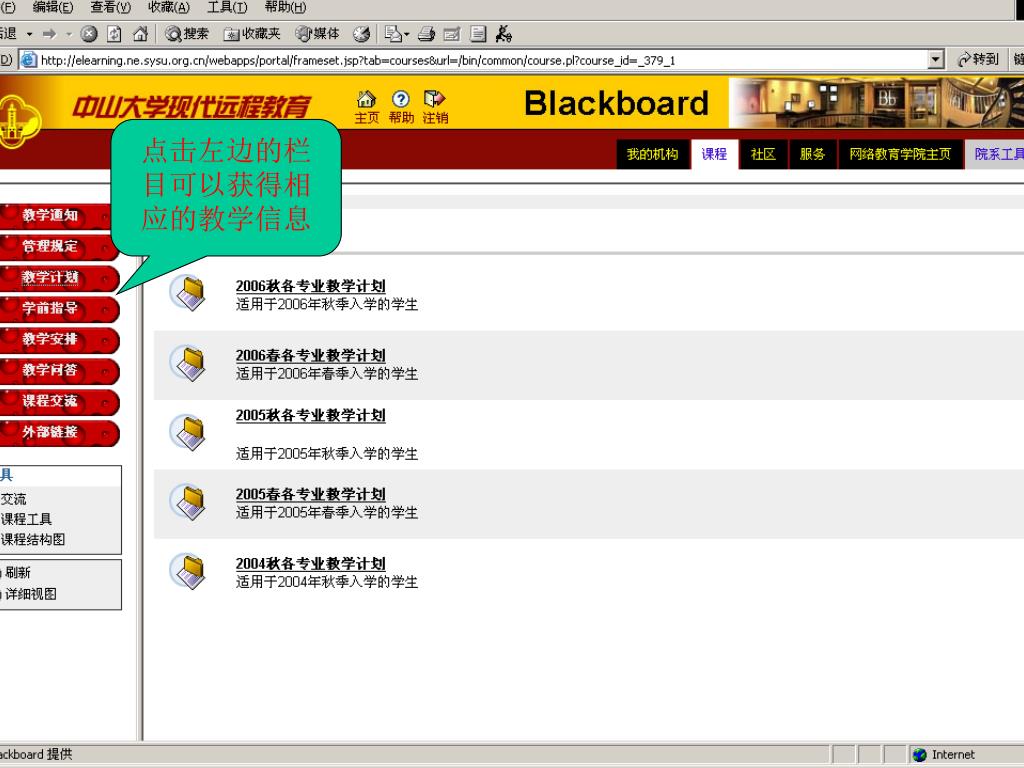Screen dimensions: 1024x768
Task: Open the Help (帮助) menu
Action: click(285, 7)
